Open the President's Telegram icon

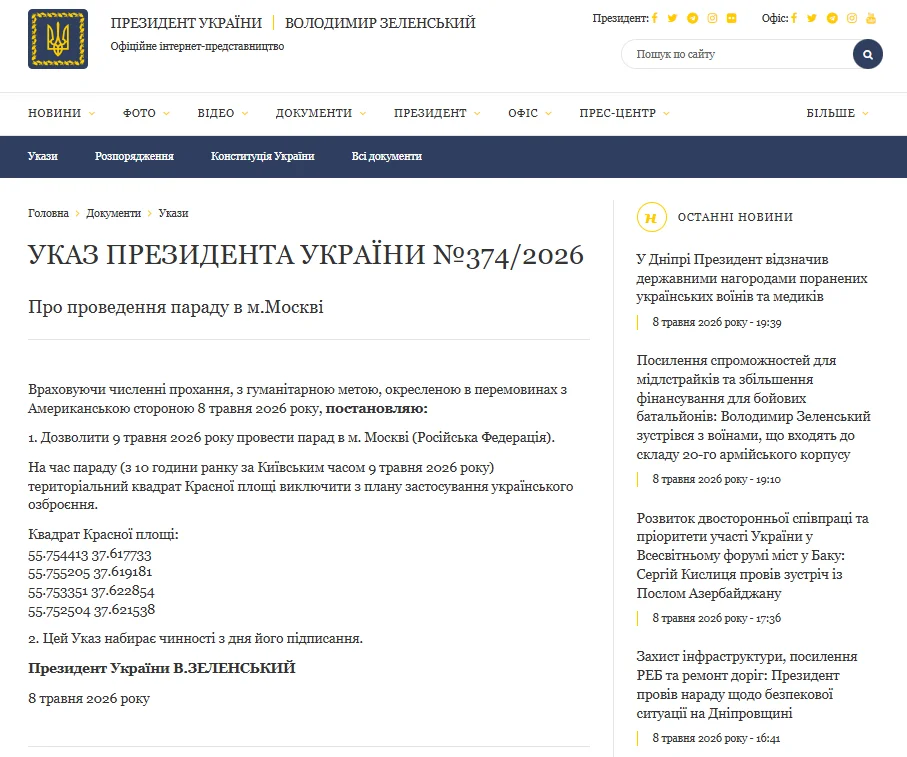(x=692, y=19)
